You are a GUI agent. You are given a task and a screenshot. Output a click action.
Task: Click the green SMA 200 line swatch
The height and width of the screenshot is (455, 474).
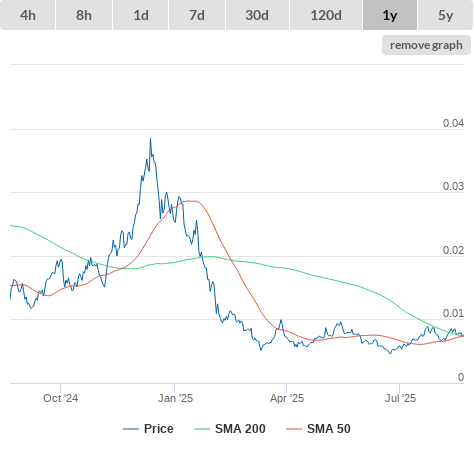(x=202, y=429)
